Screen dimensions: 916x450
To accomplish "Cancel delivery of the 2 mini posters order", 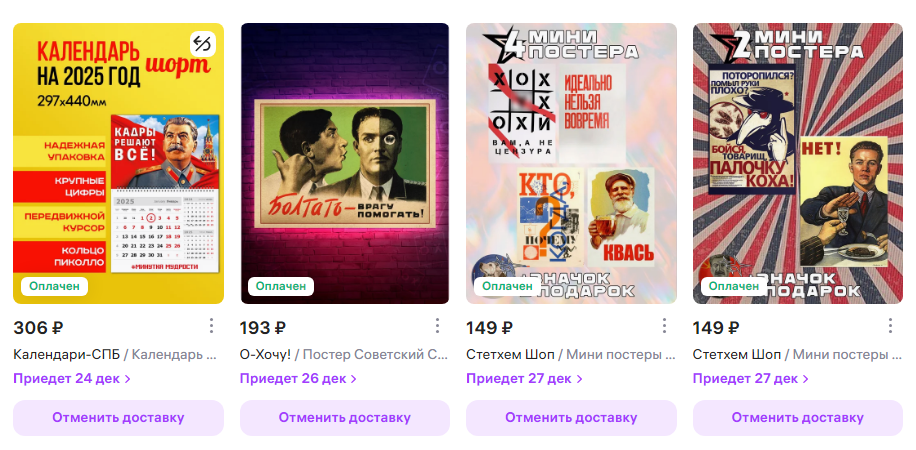I will pos(798,418).
